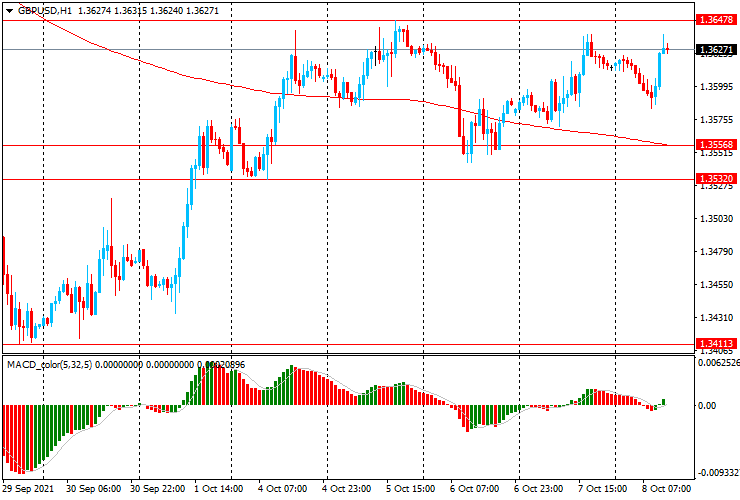Click the GBPUSD,H1 chart title text
The image size is (740, 500).
click(x=45, y=10)
